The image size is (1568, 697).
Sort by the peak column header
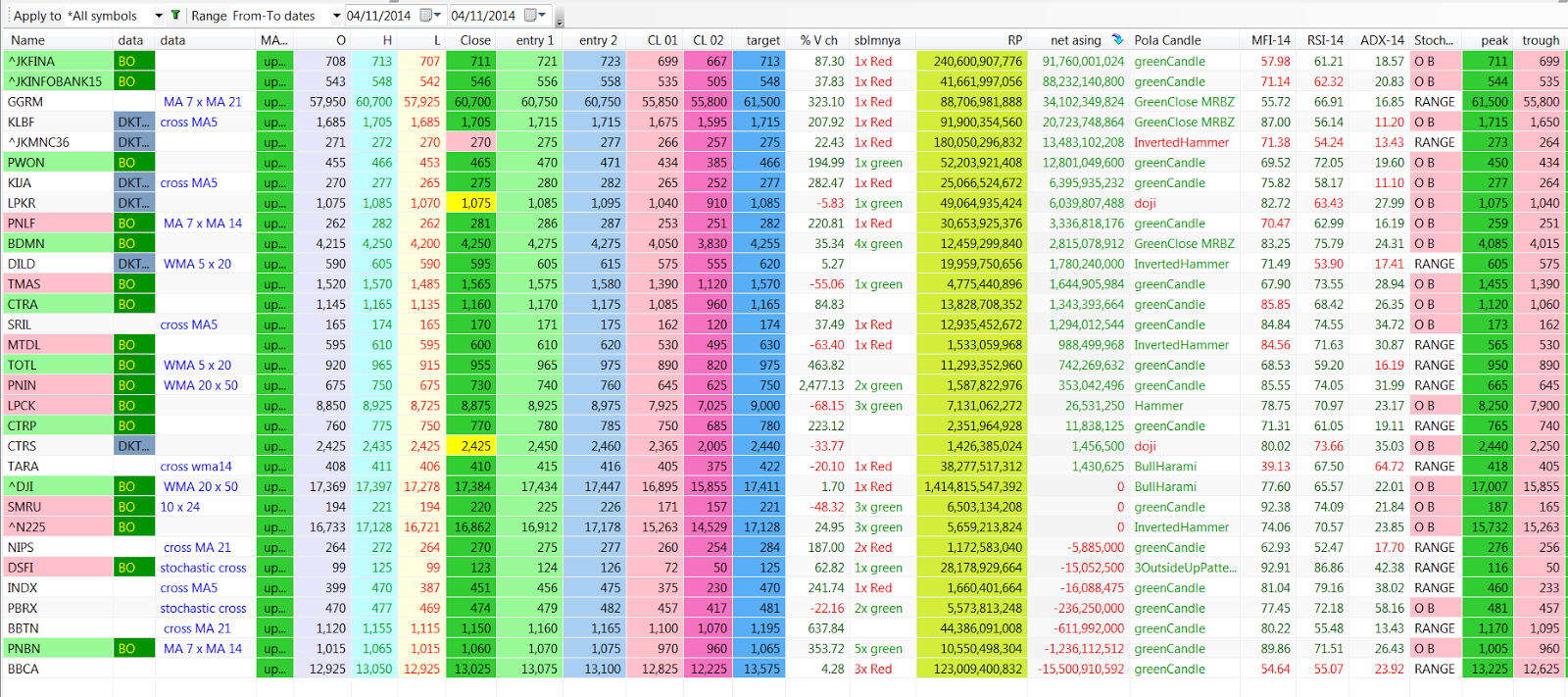(x=1488, y=40)
